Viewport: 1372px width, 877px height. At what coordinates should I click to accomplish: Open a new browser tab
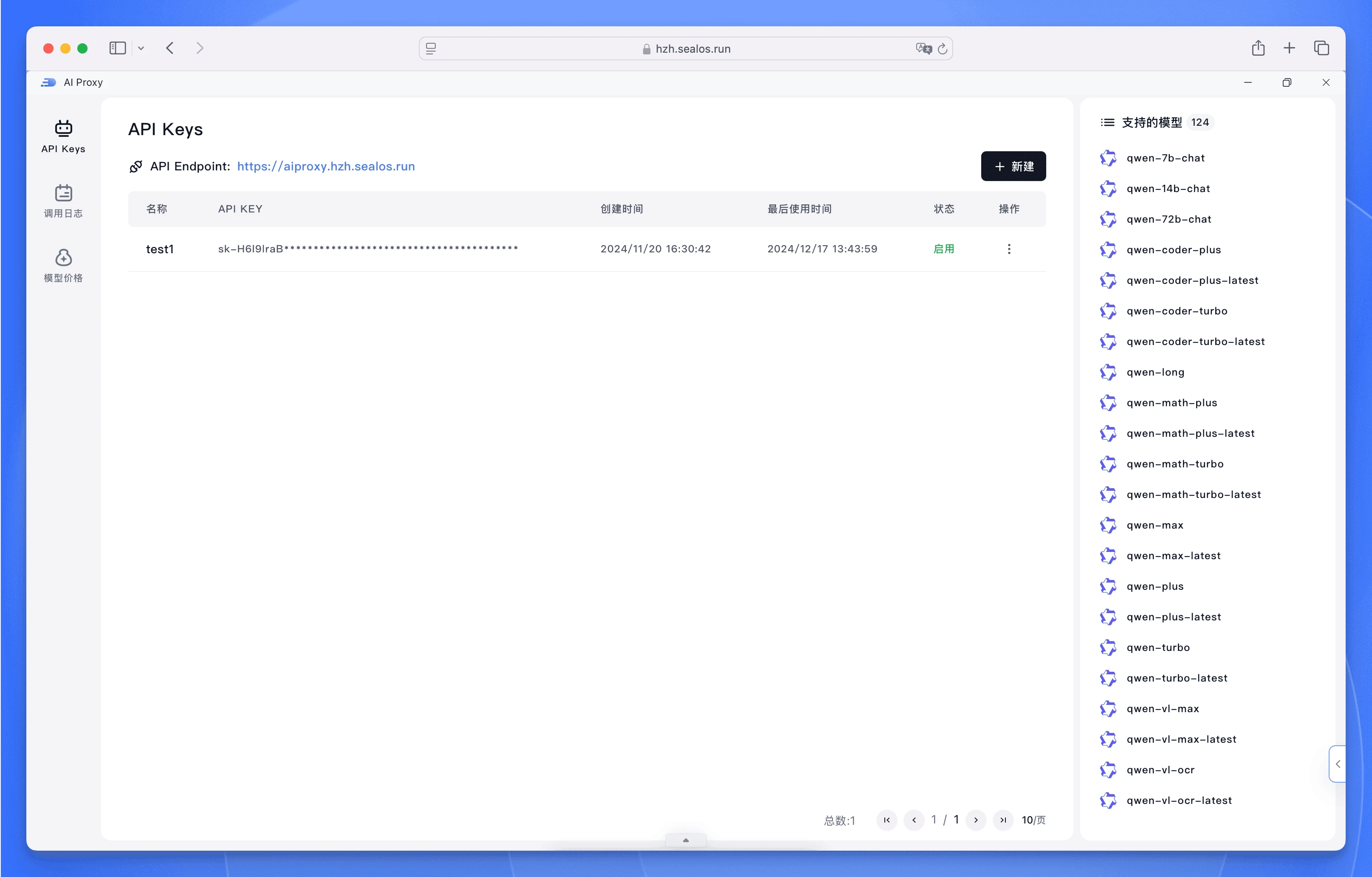coord(1289,48)
